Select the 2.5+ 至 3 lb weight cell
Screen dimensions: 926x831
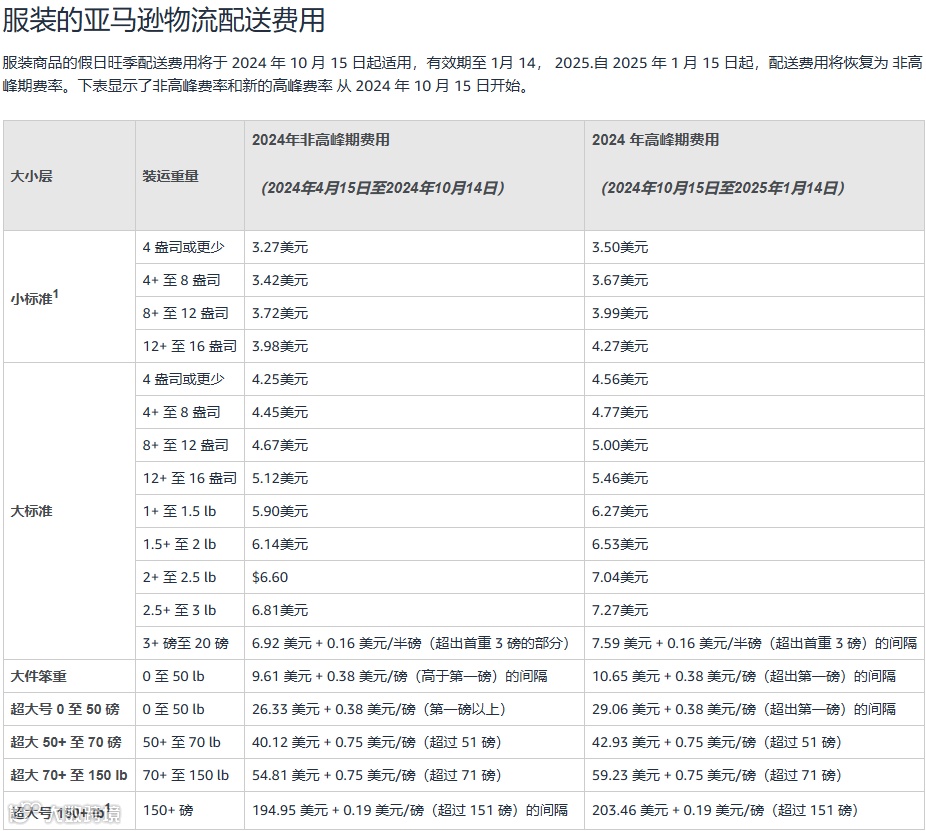190,611
